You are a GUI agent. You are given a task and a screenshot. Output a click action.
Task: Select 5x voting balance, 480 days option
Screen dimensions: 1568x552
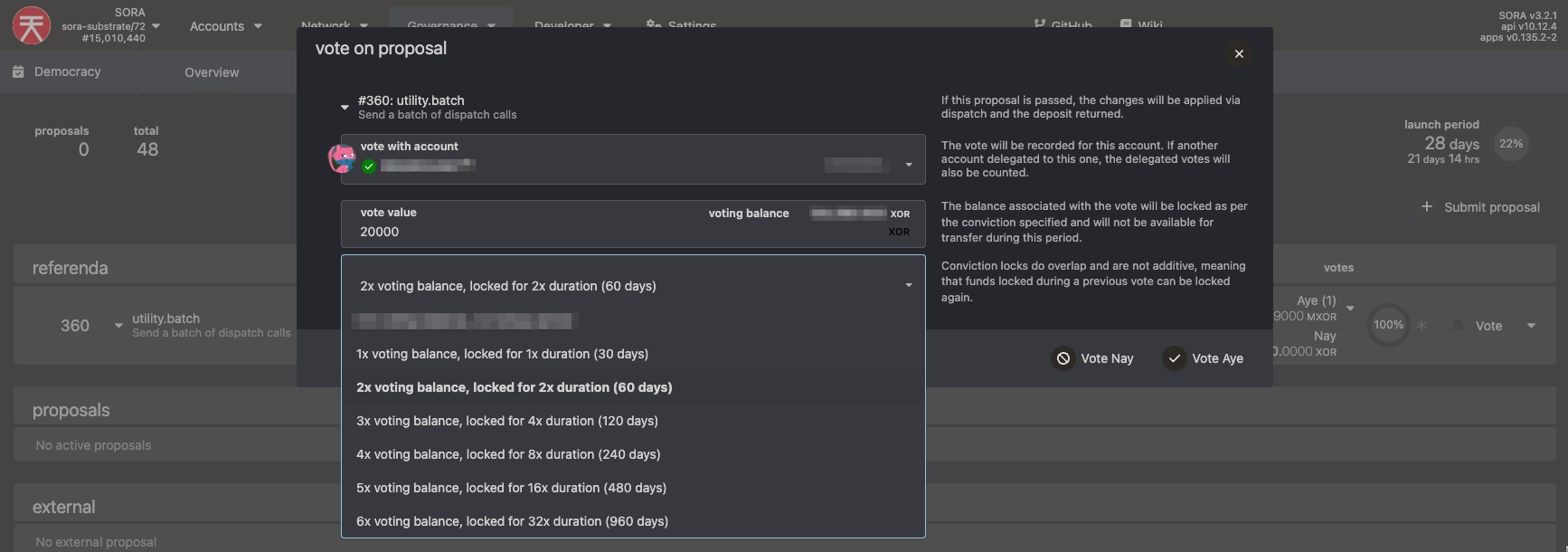[633, 488]
